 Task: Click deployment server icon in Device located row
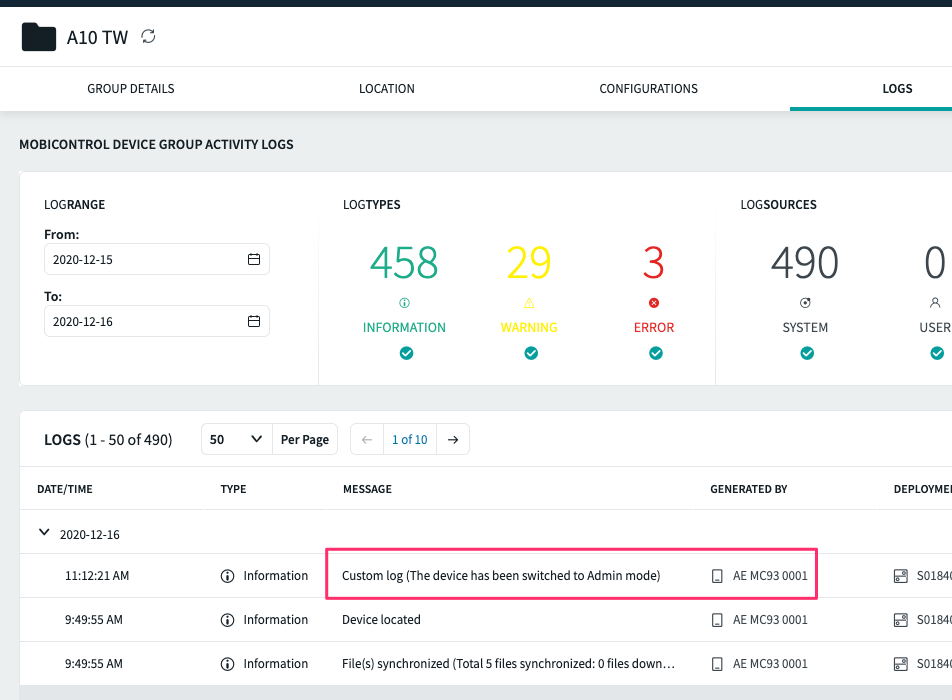point(901,620)
